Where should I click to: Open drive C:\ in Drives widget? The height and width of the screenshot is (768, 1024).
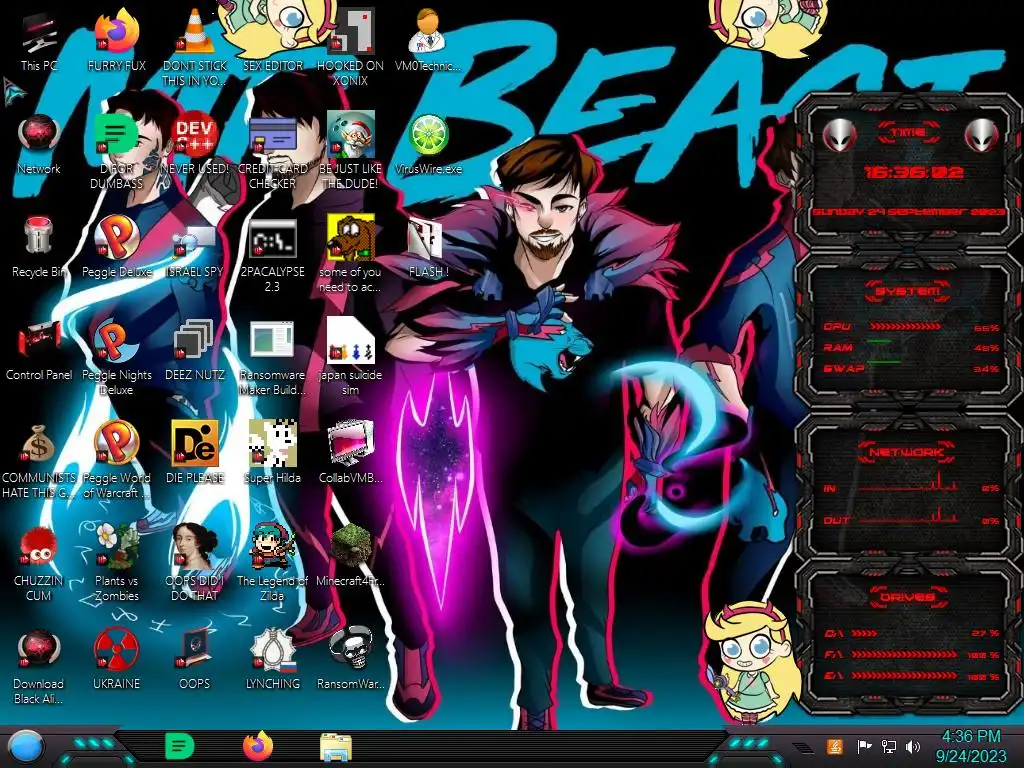[x=912, y=633]
